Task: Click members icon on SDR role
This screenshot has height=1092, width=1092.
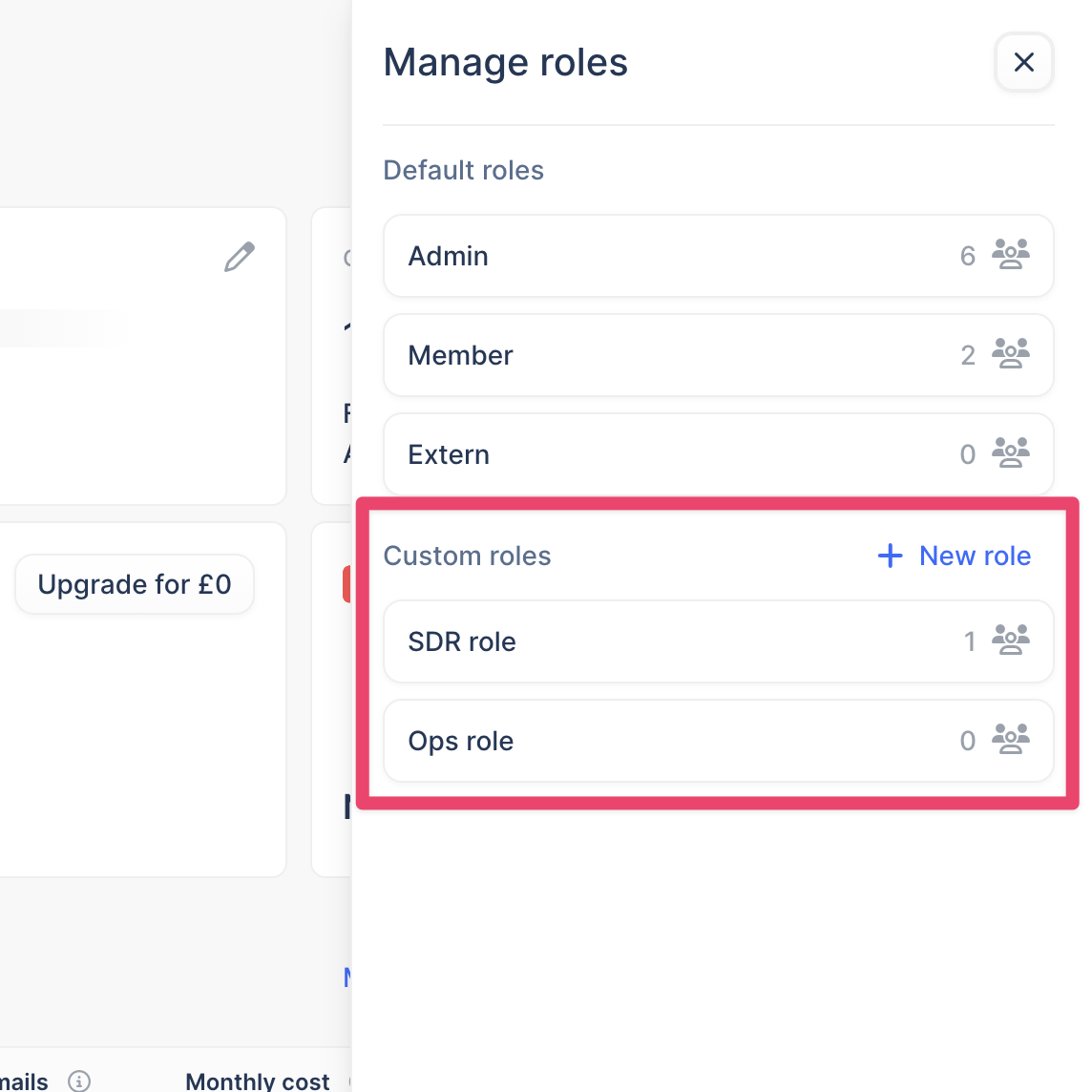Action: pos(1010,640)
